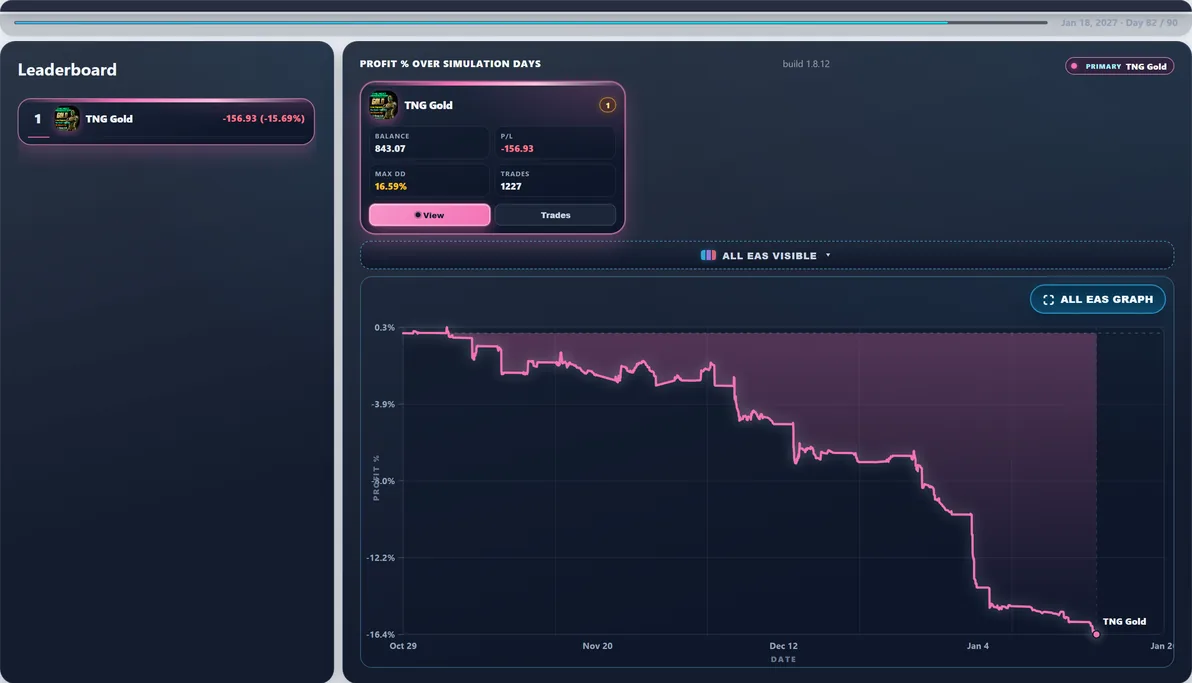Click the MAX DD value 16.59%
This screenshot has height=683, width=1192.
click(x=391, y=186)
